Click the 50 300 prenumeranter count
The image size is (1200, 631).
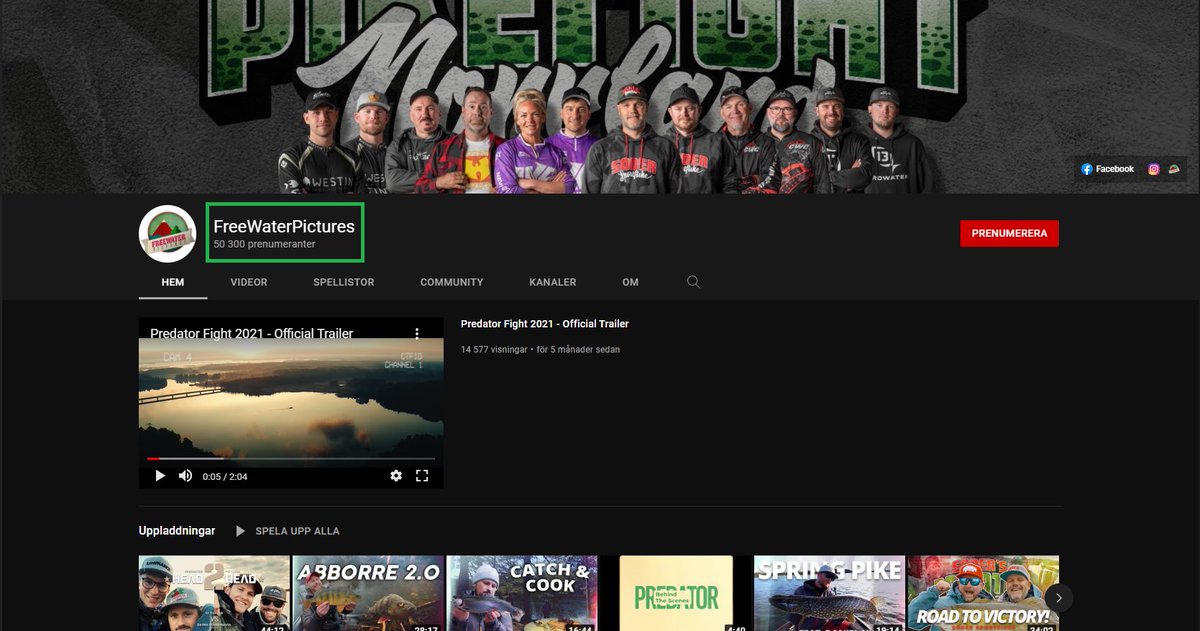(x=265, y=245)
